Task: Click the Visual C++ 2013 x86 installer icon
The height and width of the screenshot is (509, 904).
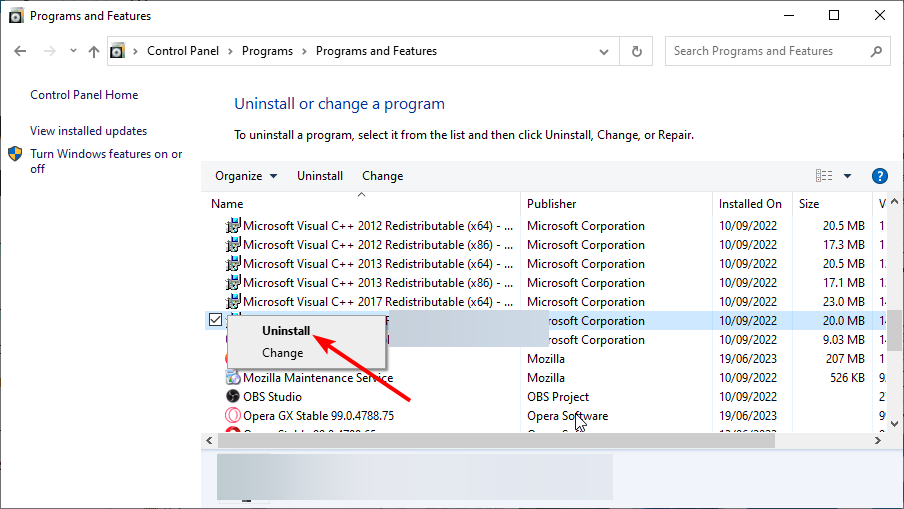Action: pos(233,282)
